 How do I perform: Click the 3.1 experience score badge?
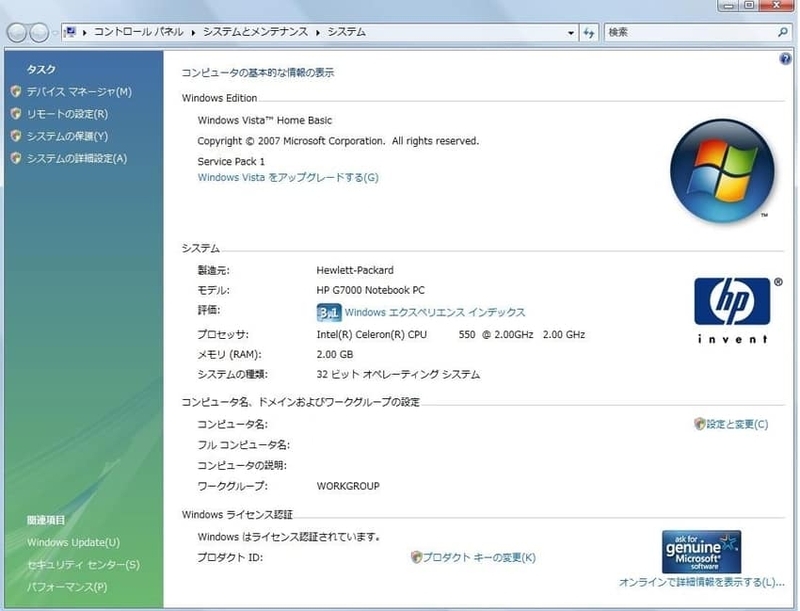point(329,312)
